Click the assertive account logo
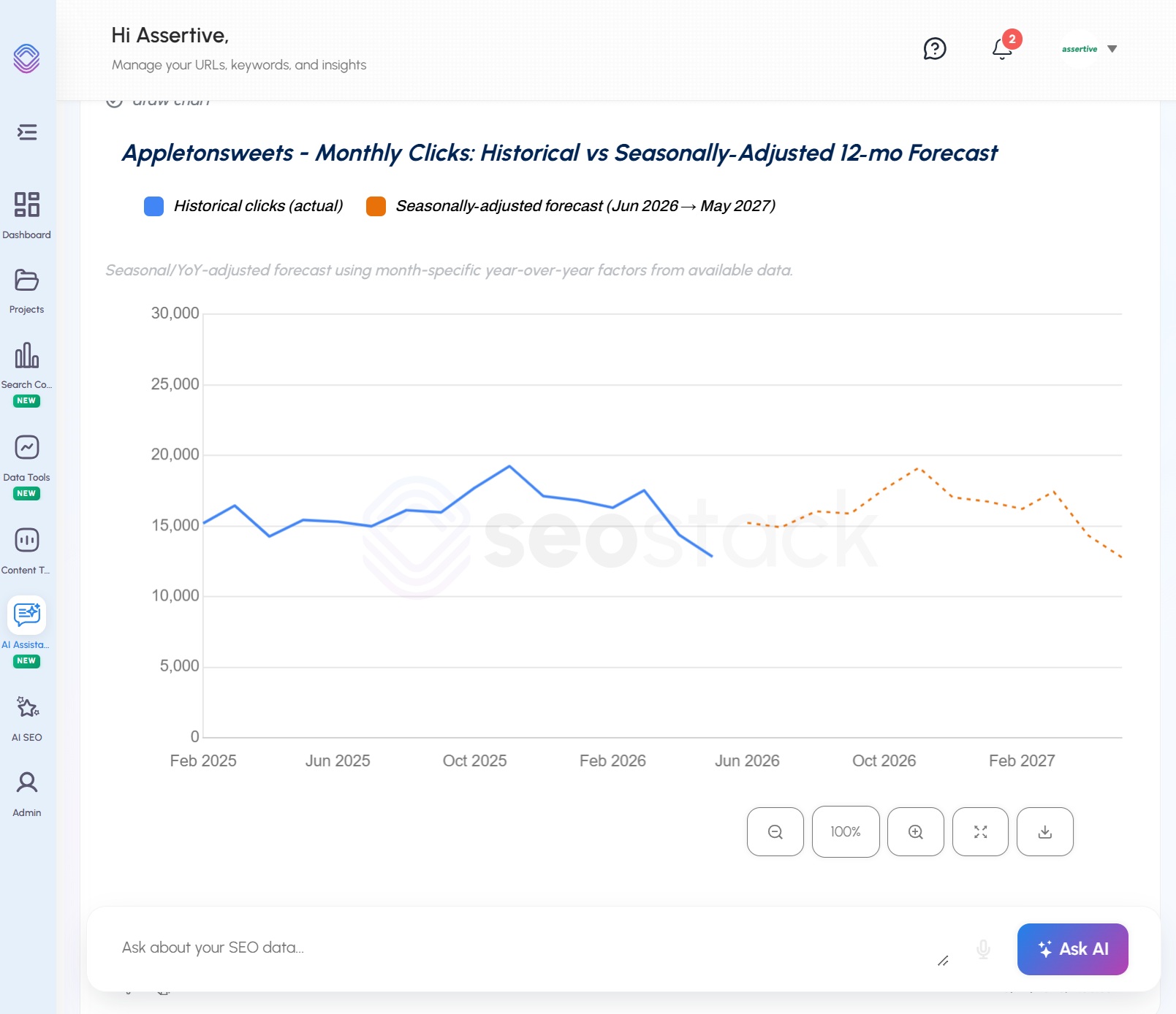This screenshot has width=1176, height=1014. [x=1080, y=49]
